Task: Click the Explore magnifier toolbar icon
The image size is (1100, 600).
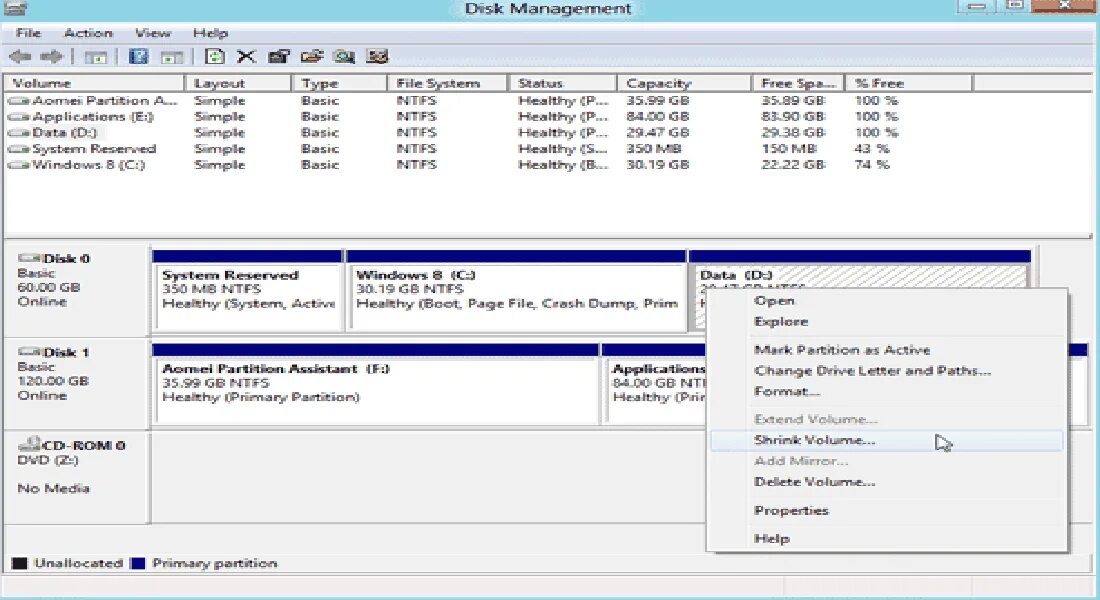Action: point(344,57)
